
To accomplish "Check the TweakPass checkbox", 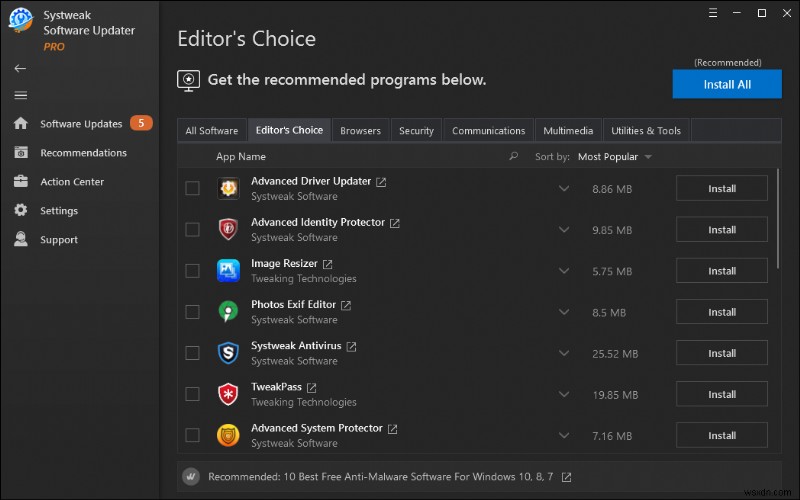I will [x=192, y=394].
